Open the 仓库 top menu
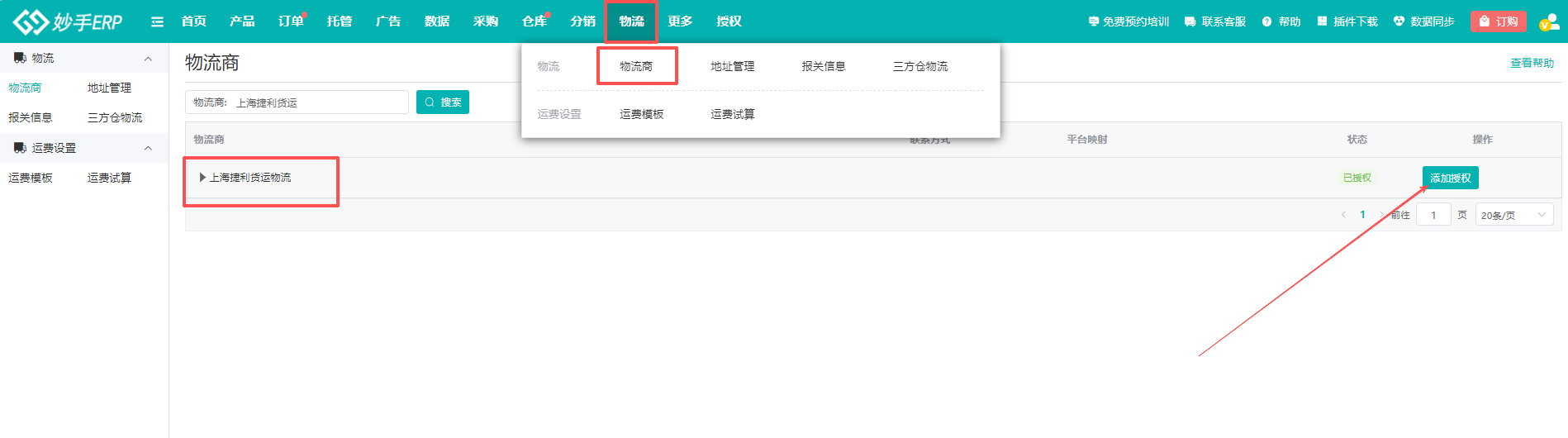 [x=535, y=21]
